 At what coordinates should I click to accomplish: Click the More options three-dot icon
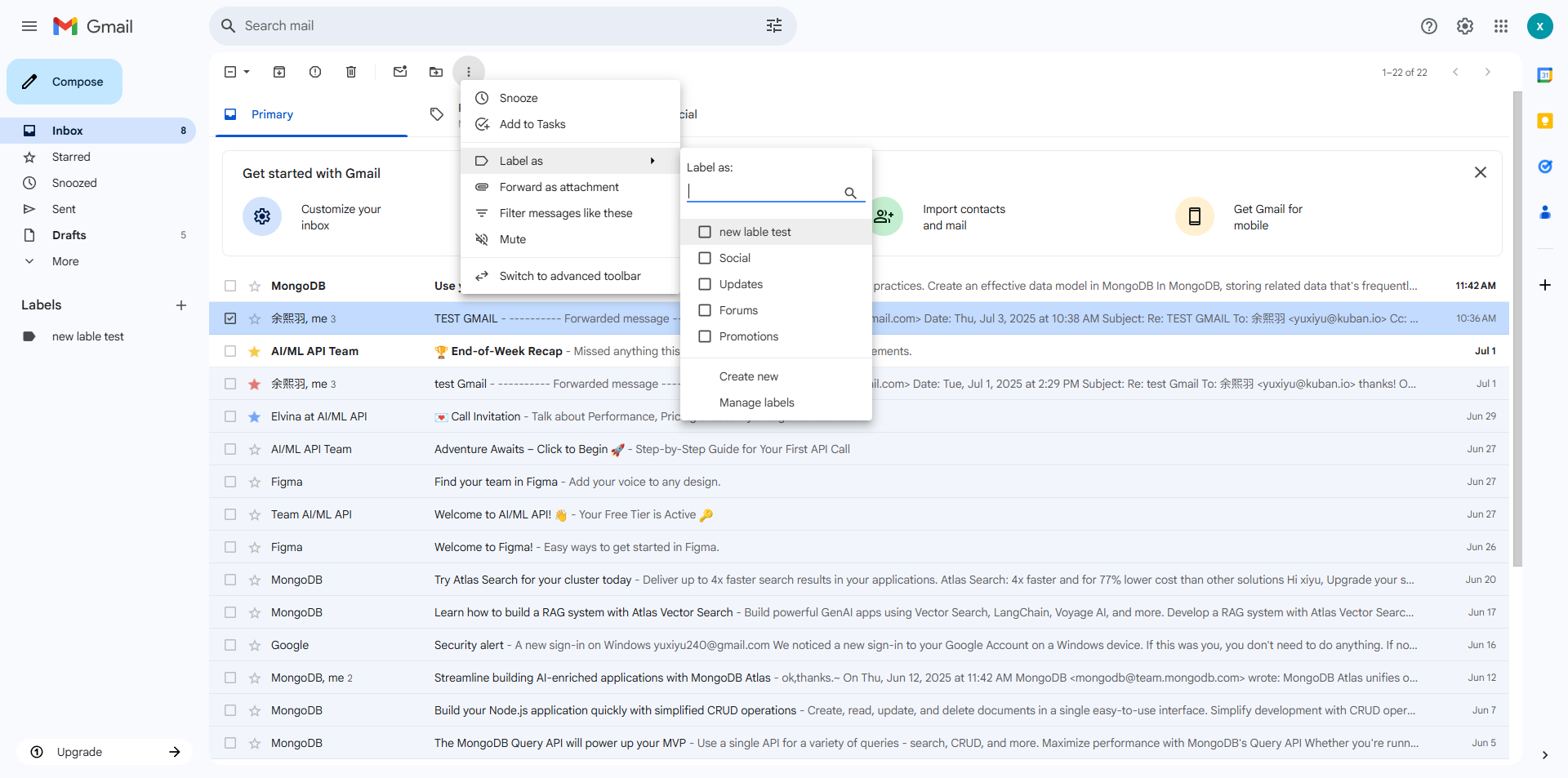tap(469, 72)
